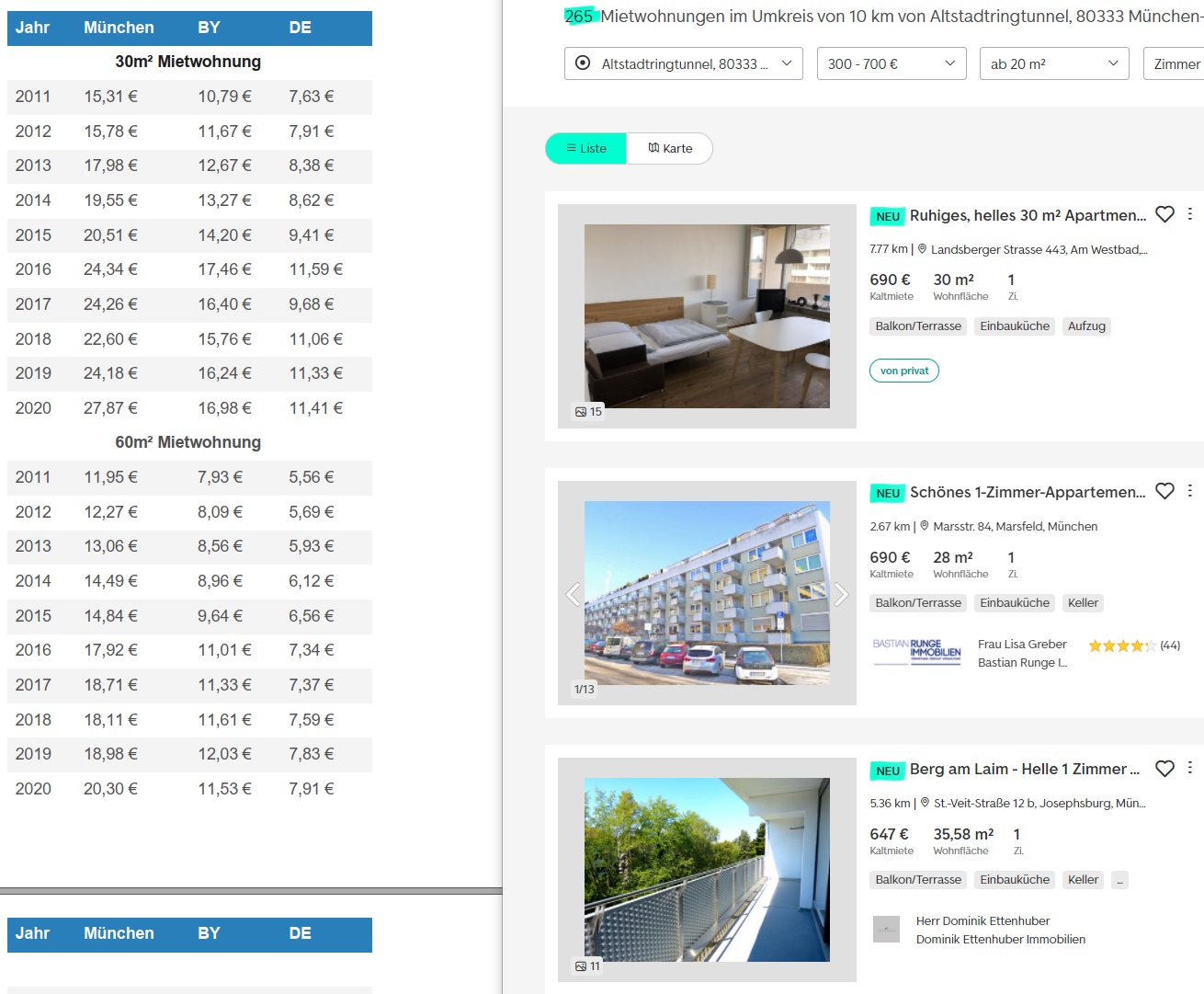Click the map pin beside Landsberger Strasse 443
Viewport: 1204px width, 994px height.
[x=922, y=248]
